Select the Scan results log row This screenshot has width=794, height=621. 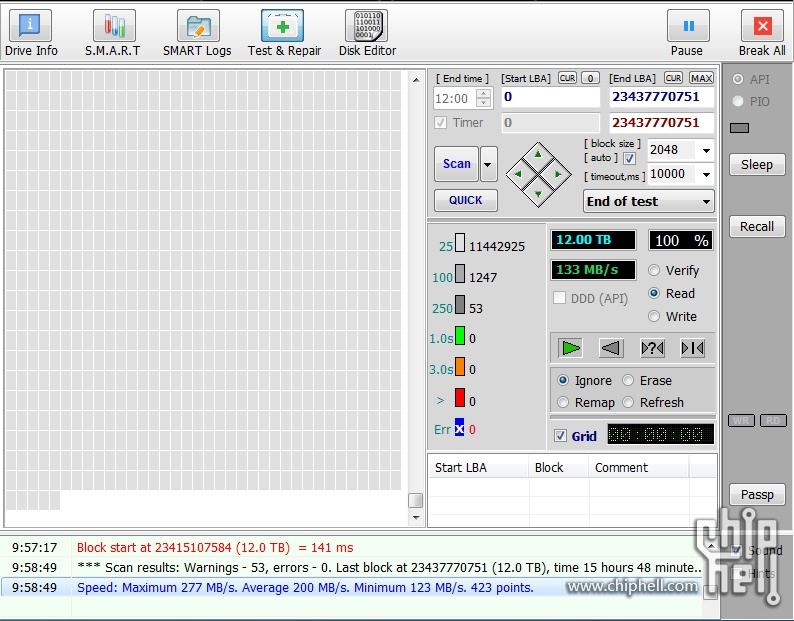pos(351,567)
